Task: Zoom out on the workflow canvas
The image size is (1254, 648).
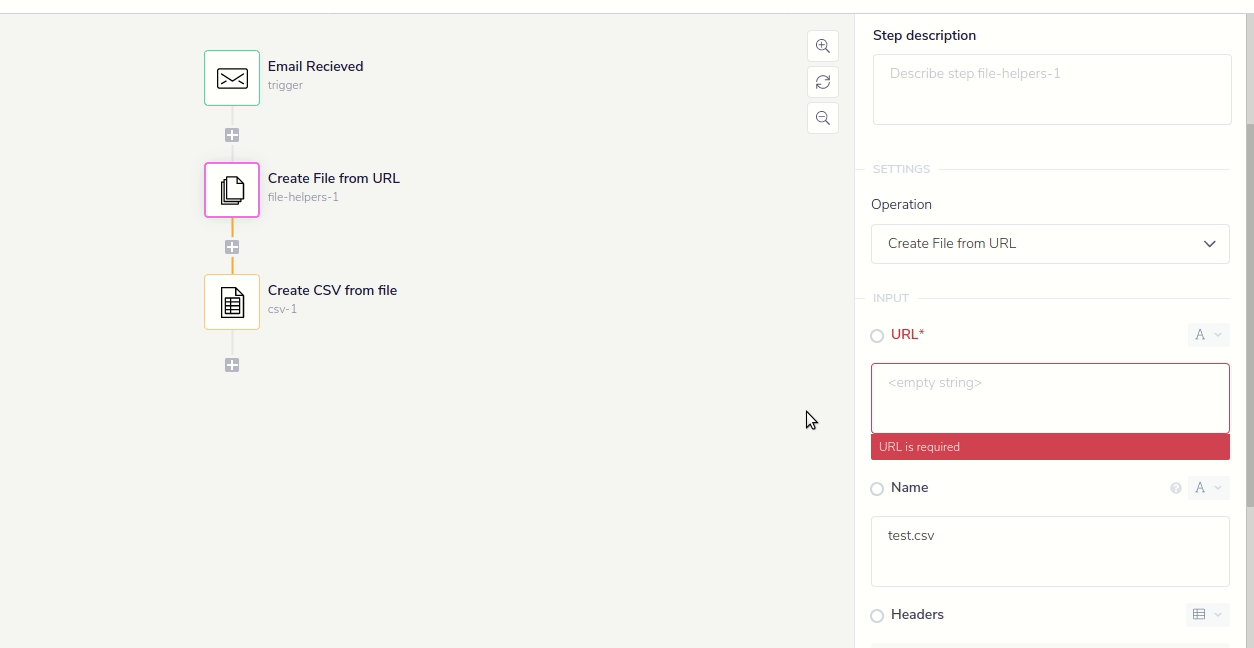Action: pyautogui.click(x=823, y=118)
